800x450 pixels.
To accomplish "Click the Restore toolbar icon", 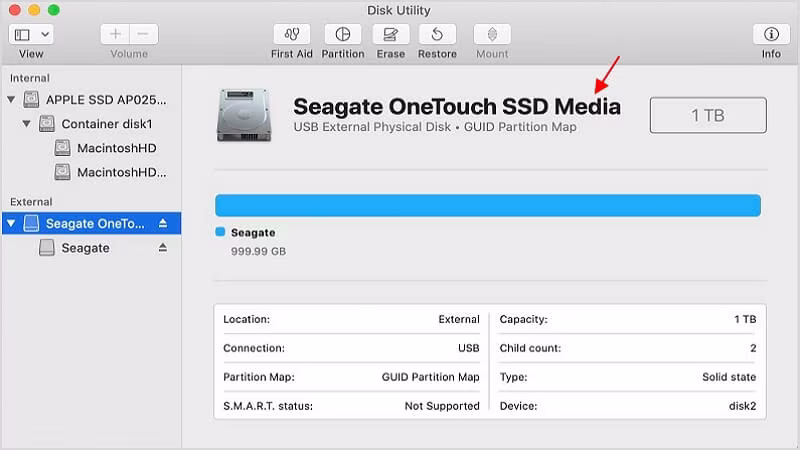I will [x=437, y=35].
